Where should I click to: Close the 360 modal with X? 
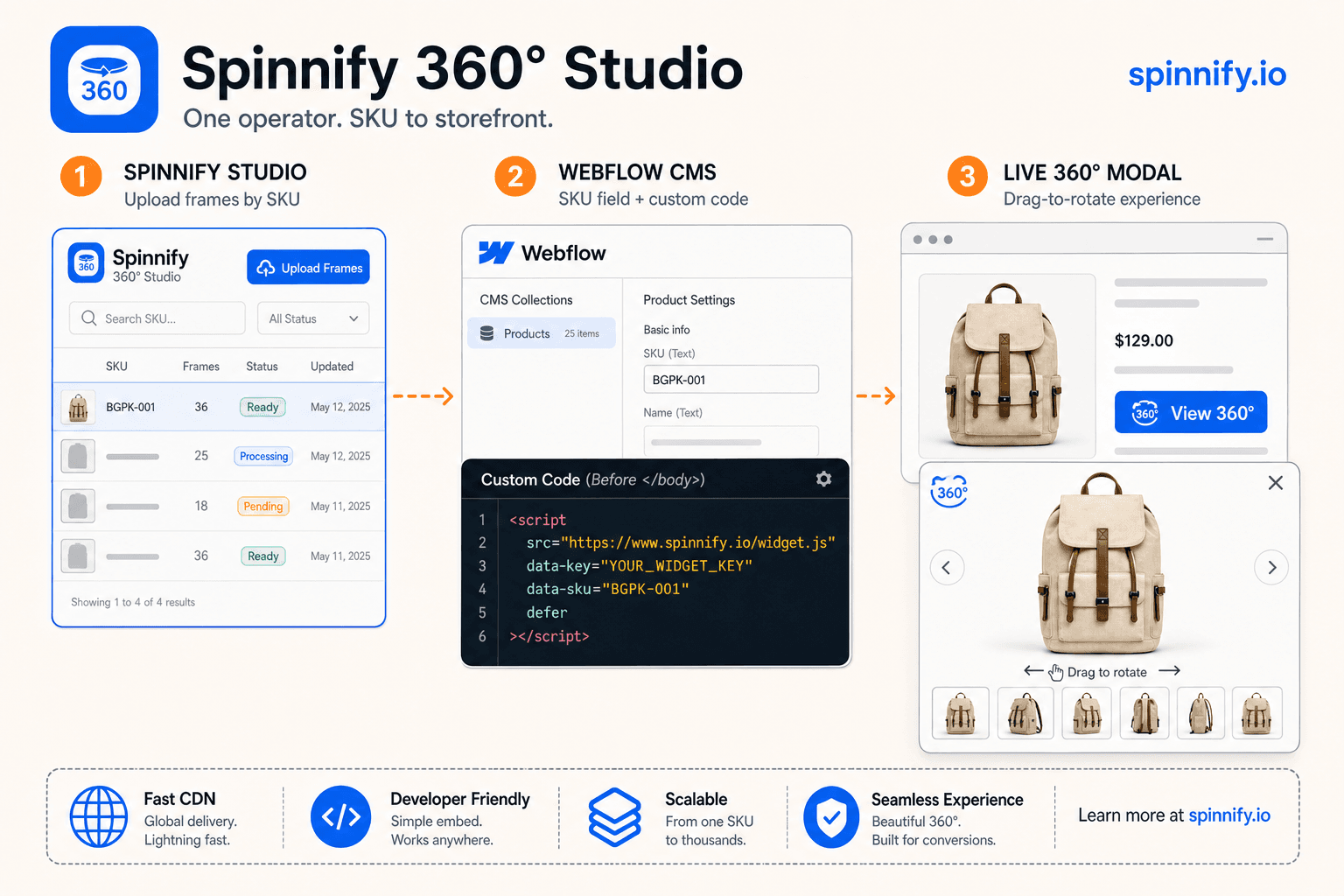pyautogui.click(x=1276, y=483)
